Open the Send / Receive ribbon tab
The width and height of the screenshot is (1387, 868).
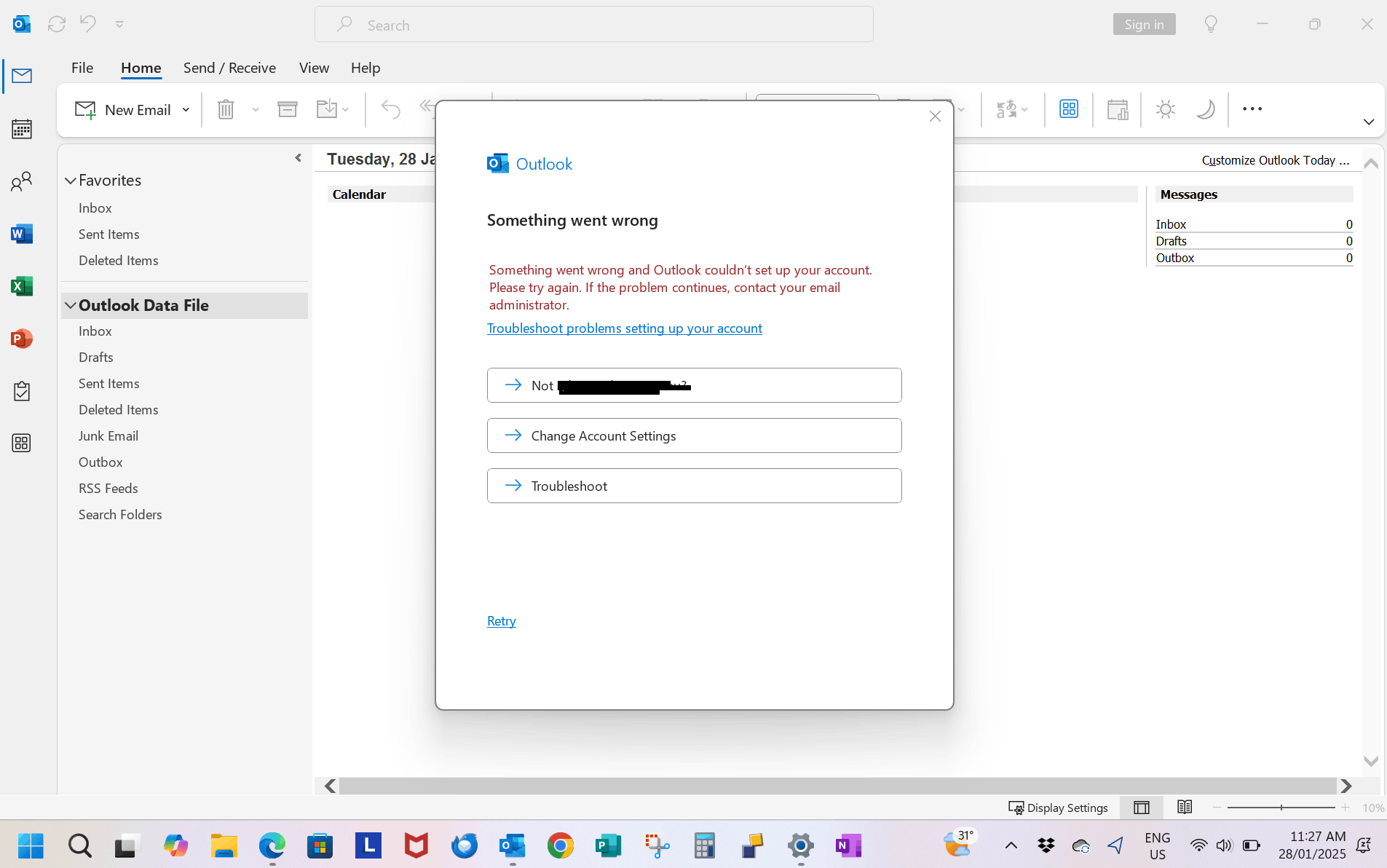pos(229,67)
